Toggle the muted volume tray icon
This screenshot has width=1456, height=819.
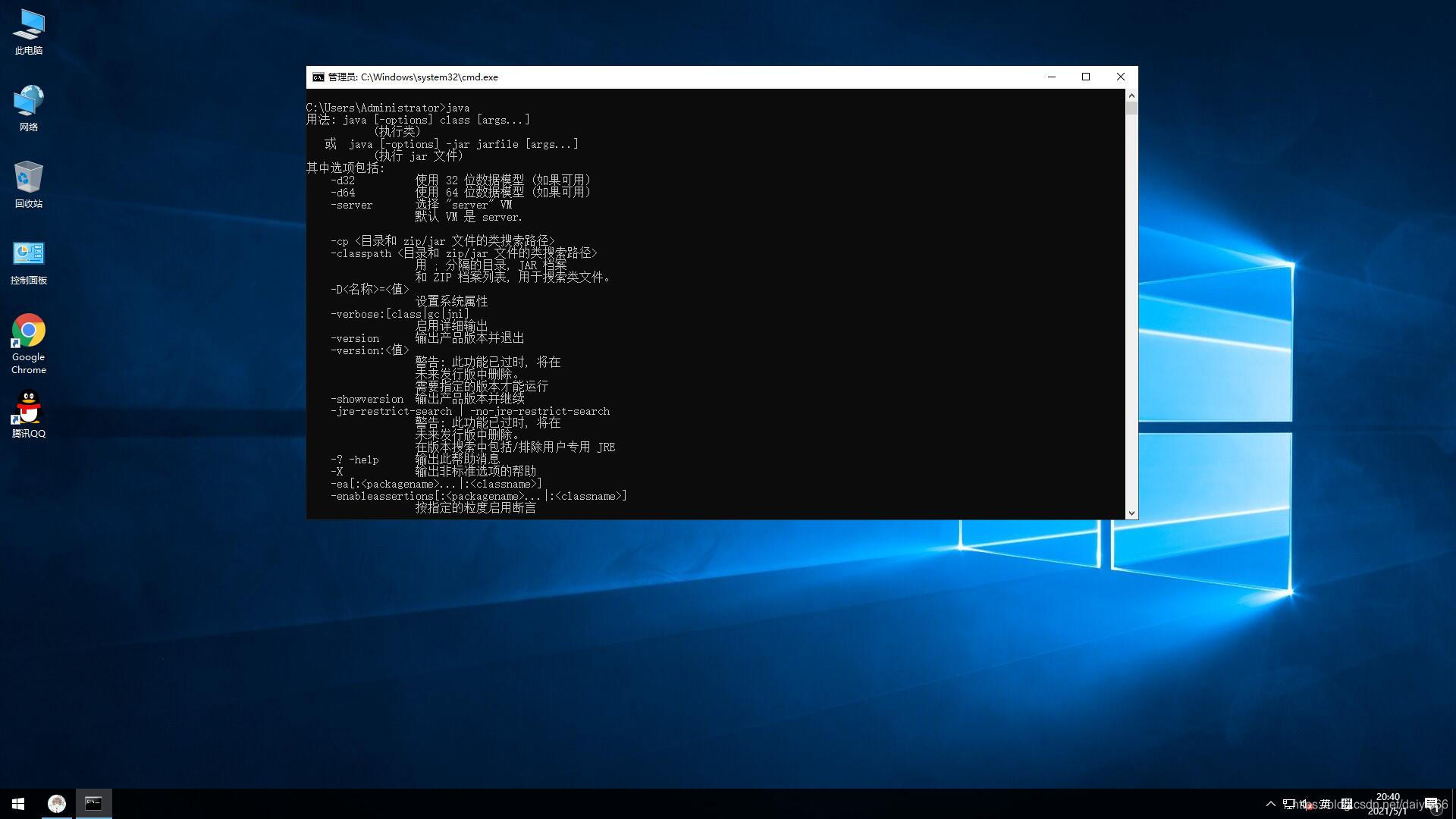click(1308, 804)
